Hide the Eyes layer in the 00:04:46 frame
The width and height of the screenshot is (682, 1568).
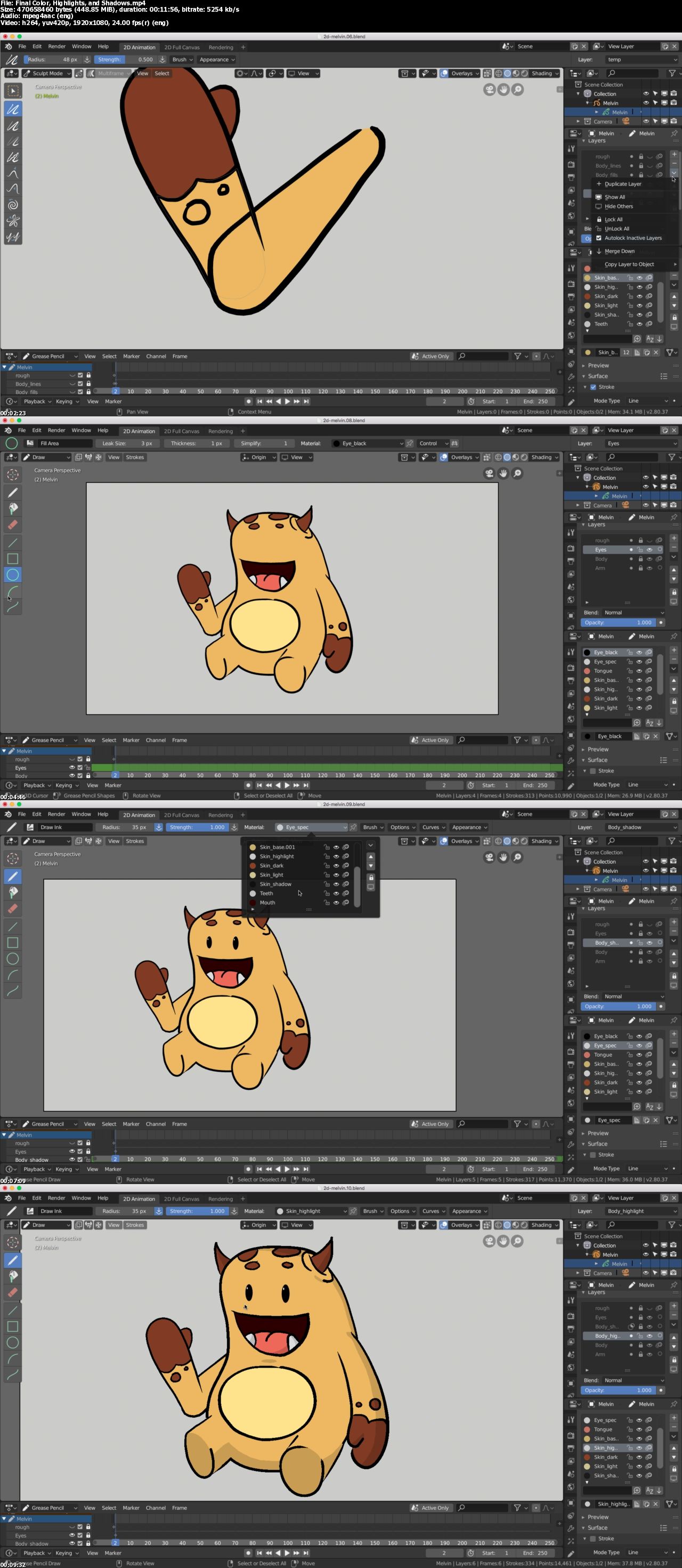click(649, 550)
